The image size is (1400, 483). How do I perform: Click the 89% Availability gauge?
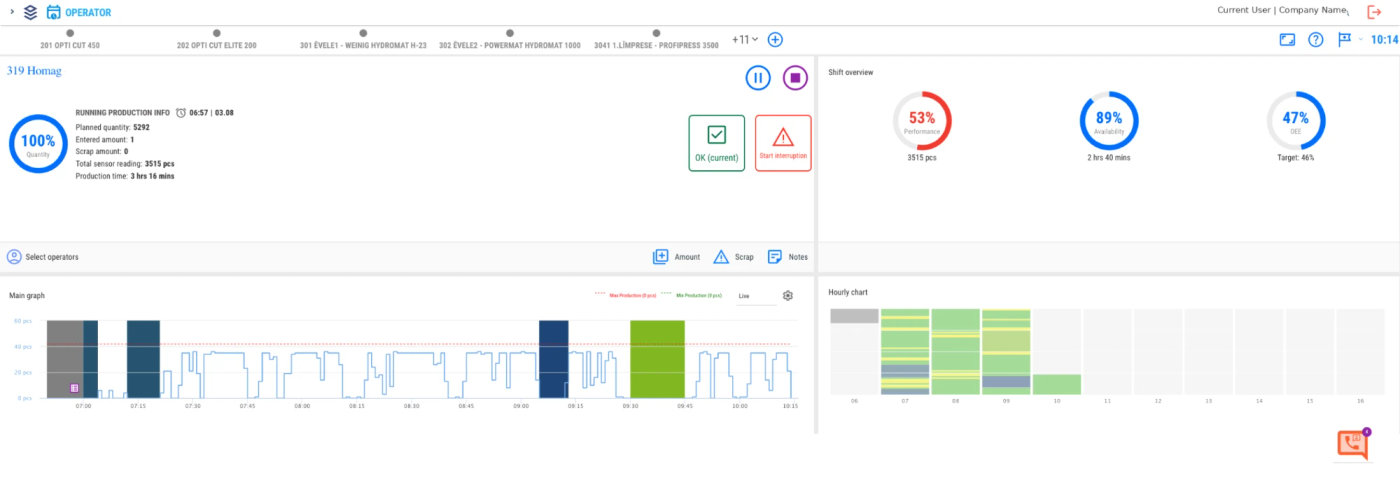pos(1109,121)
